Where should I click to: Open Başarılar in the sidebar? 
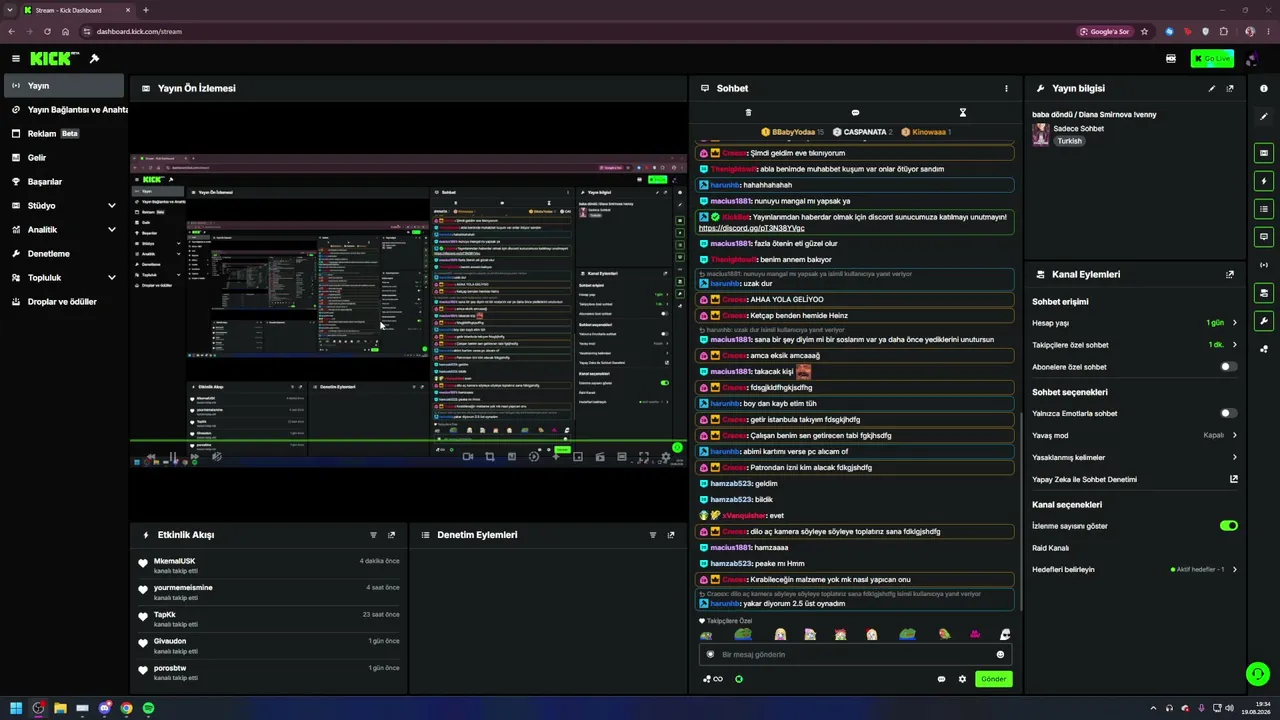pos(64,182)
